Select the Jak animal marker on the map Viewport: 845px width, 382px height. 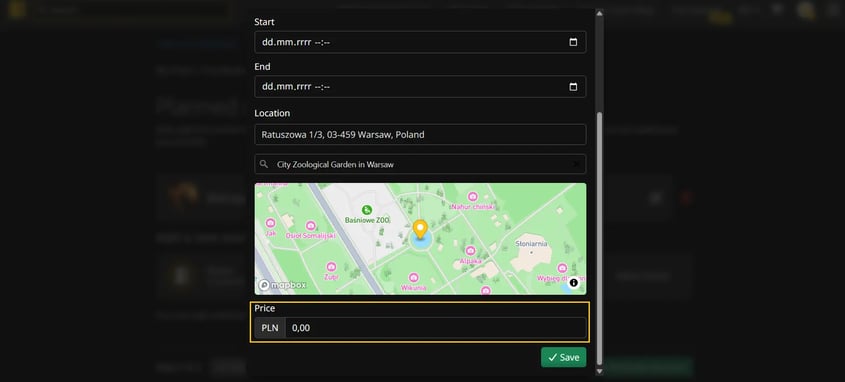coord(271,223)
